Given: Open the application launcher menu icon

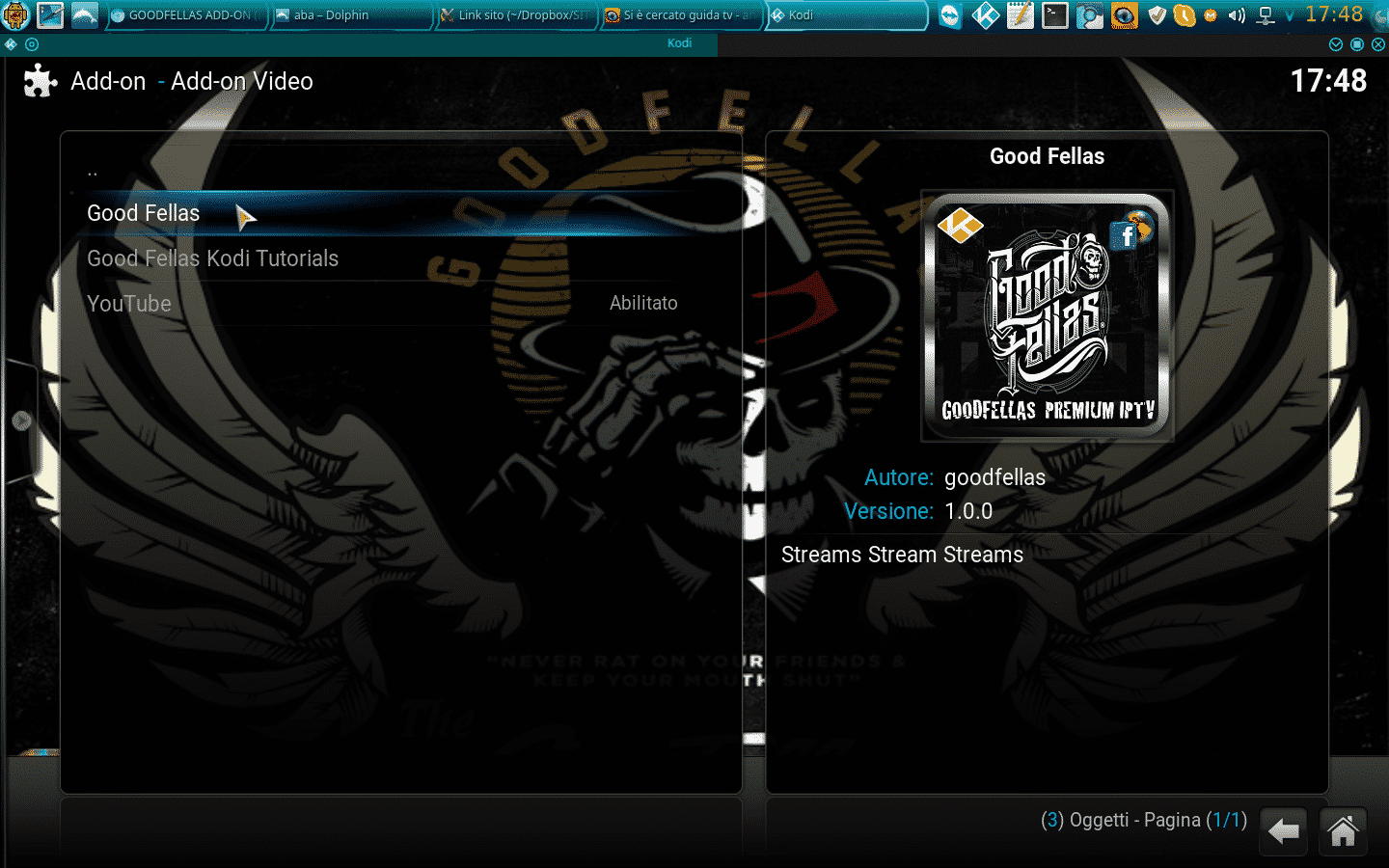Looking at the screenshot, I should click(x=15, y=14).
